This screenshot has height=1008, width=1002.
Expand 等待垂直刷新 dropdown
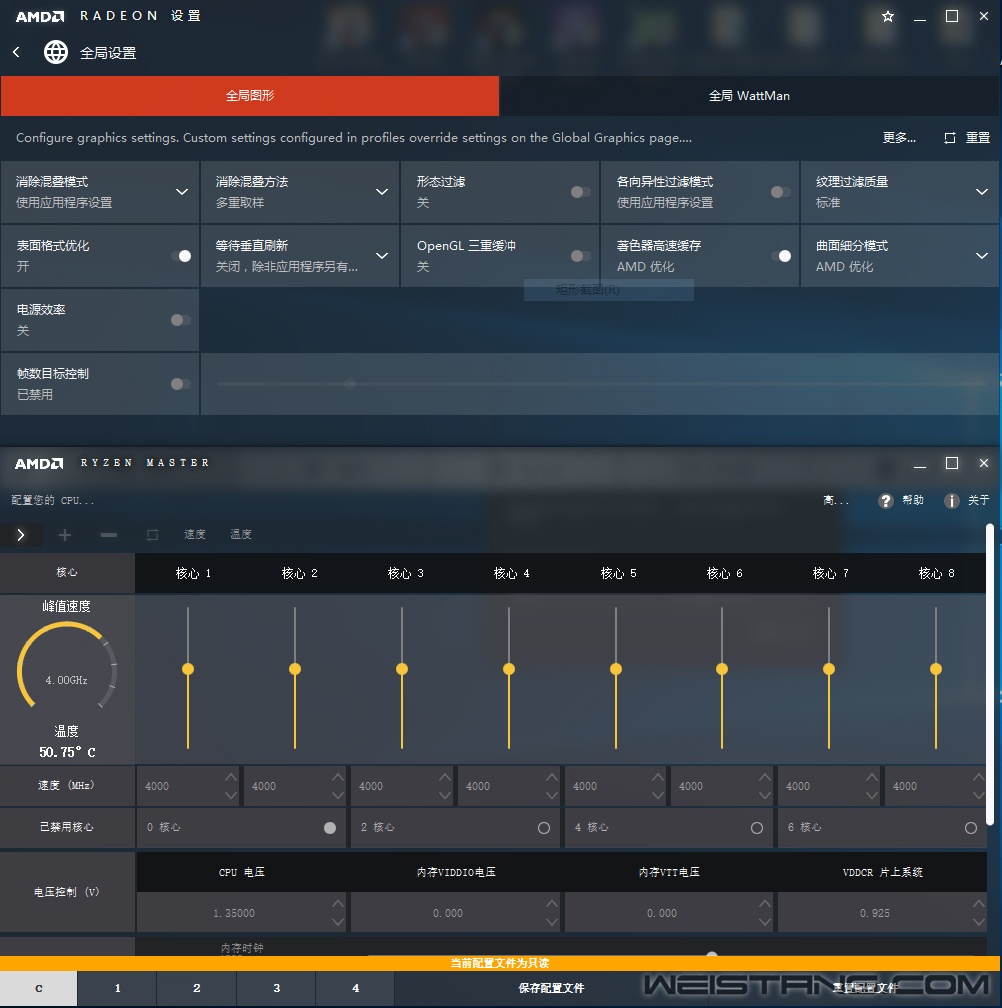382,256
